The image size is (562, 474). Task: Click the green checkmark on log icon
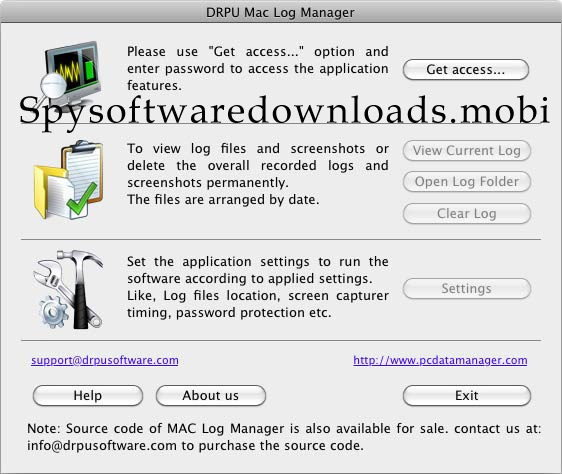pos(82,199)
